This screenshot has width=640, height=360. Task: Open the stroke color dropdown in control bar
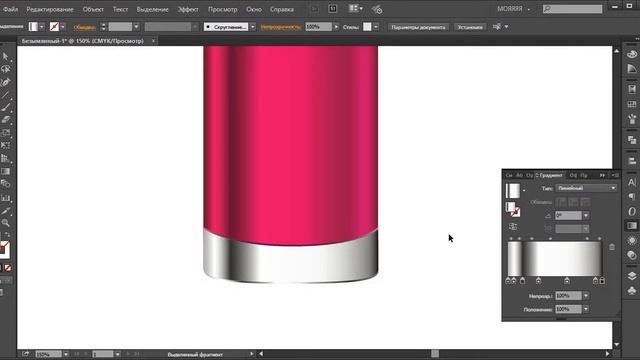(63, 27)
